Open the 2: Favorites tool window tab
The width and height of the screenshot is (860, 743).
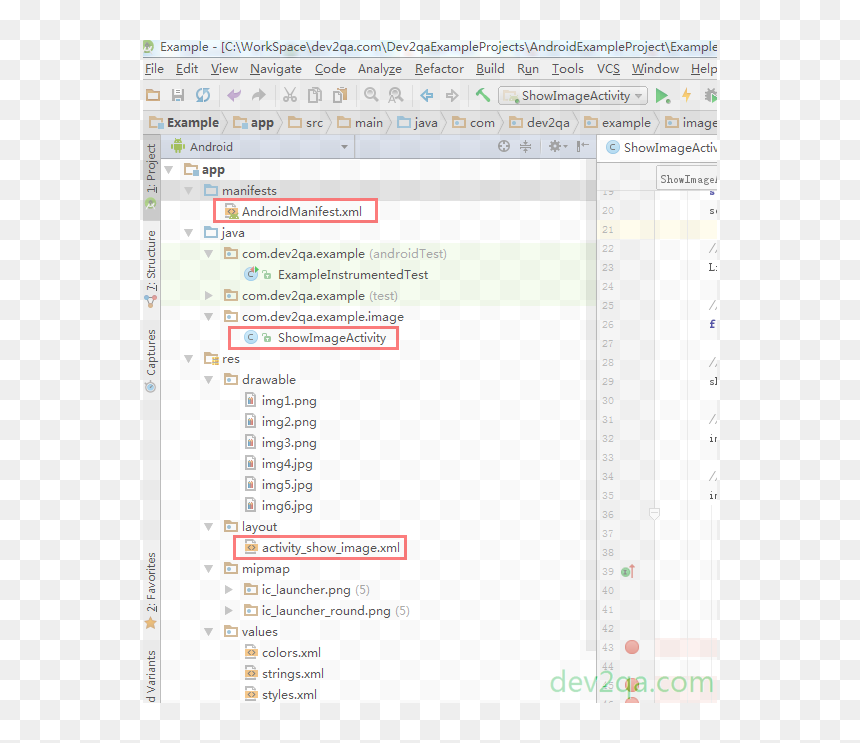(151, 590)
